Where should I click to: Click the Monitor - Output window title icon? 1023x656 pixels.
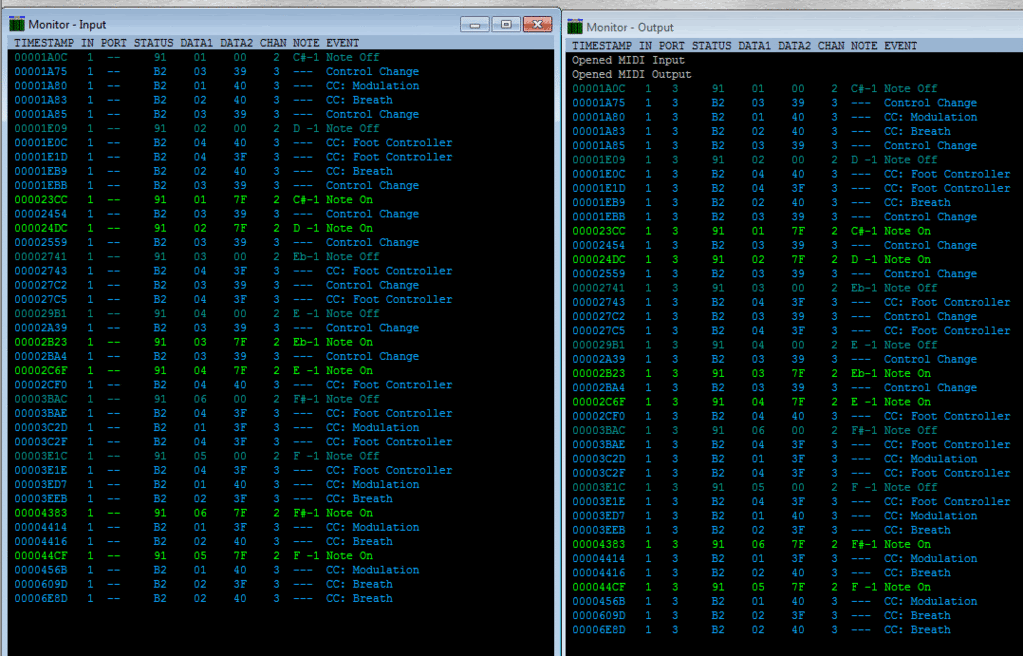pyautogui.click(x=575, y=27)
